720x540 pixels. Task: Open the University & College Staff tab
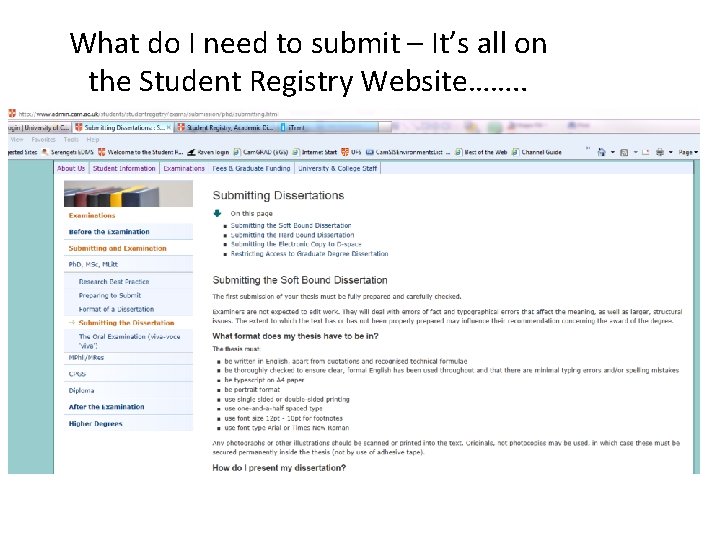(x=338, y=169)
